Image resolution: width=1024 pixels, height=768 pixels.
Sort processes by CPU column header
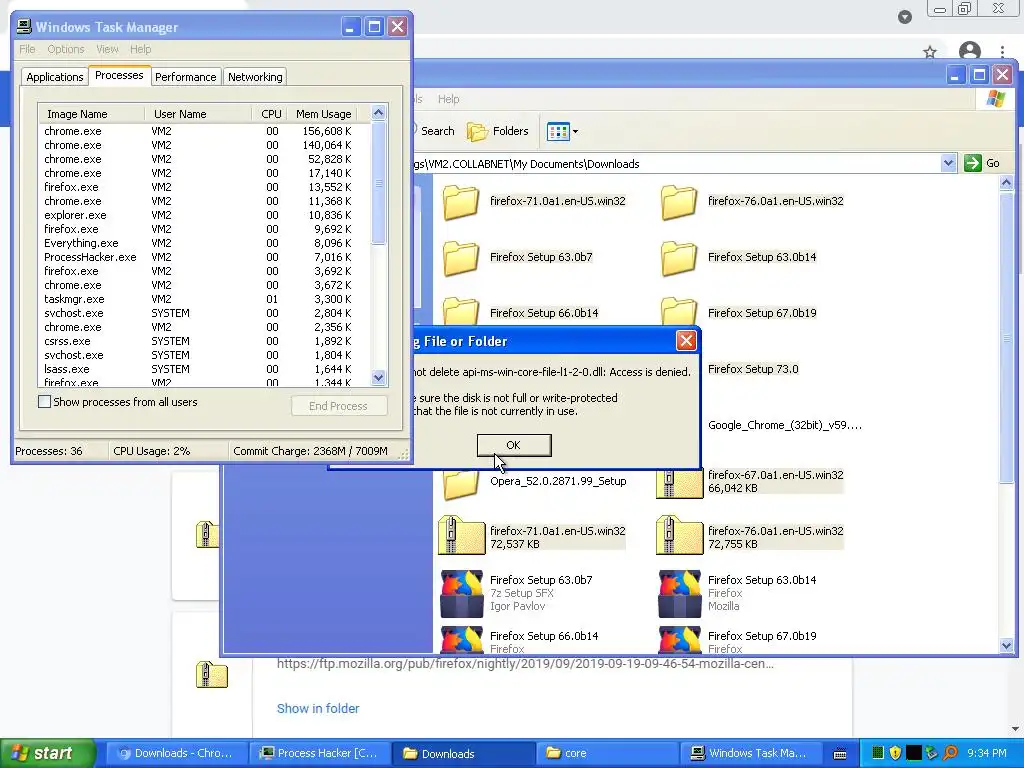269,114
